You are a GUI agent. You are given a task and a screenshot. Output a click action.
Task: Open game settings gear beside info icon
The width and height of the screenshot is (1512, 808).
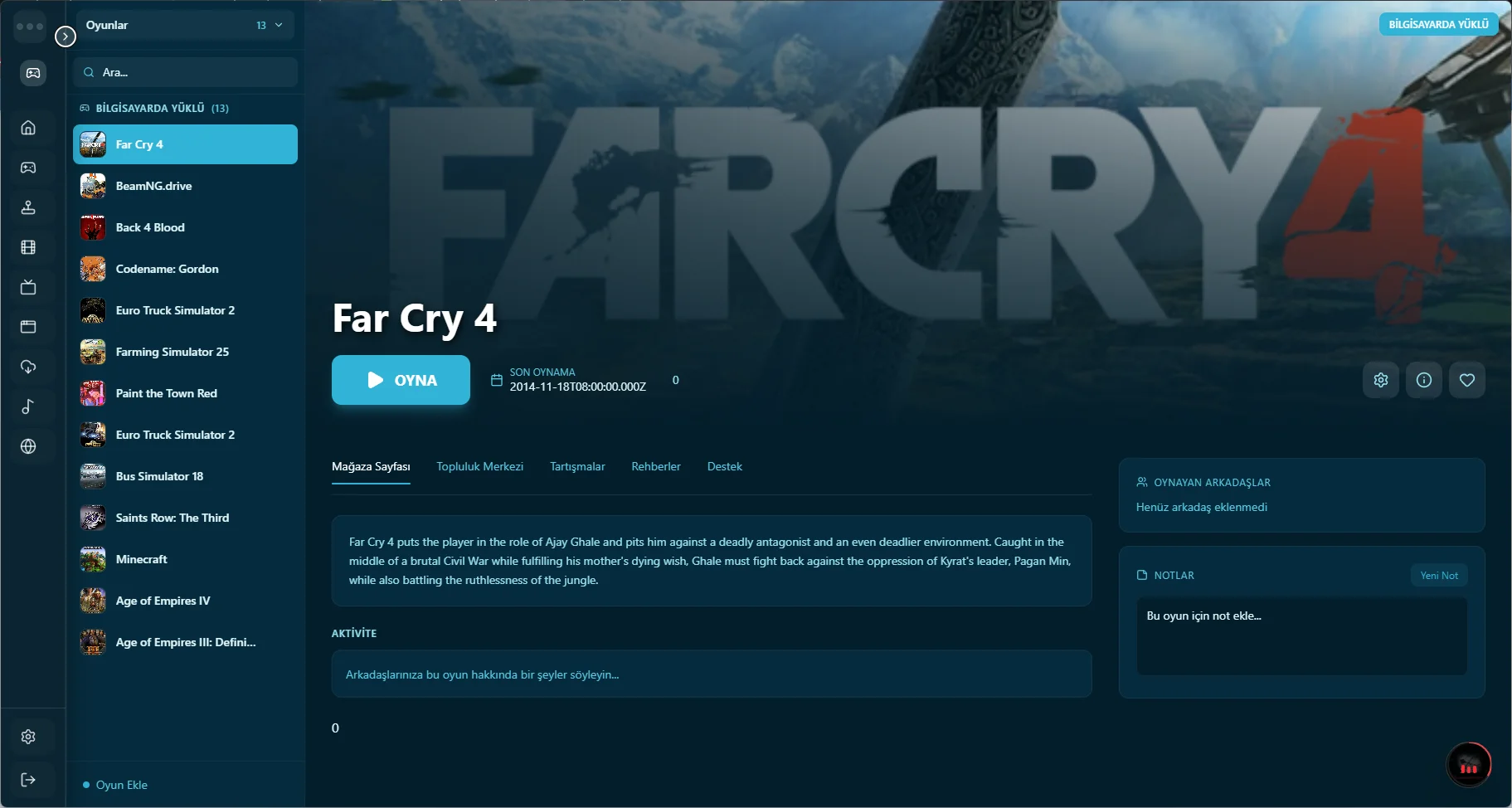pos(1381,380)
